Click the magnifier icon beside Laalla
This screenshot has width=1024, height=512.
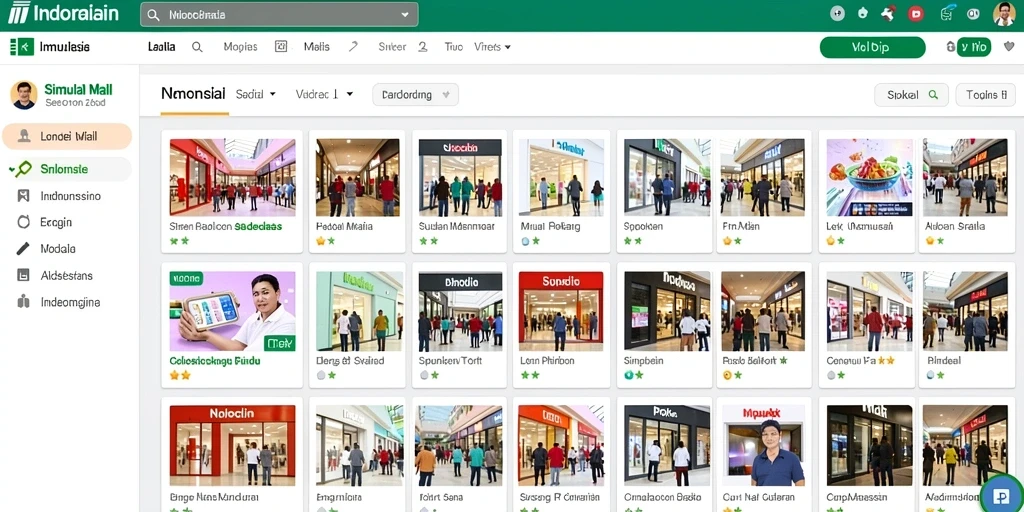197,47
